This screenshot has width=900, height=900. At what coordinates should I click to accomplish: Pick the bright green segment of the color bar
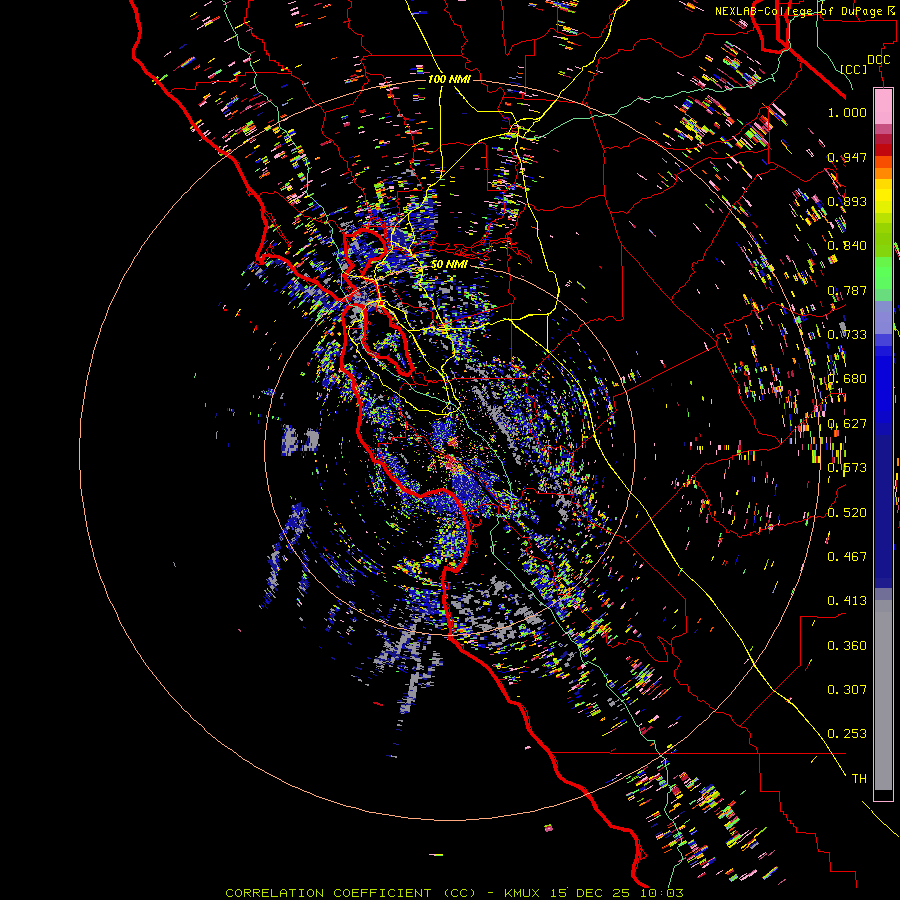883,273
